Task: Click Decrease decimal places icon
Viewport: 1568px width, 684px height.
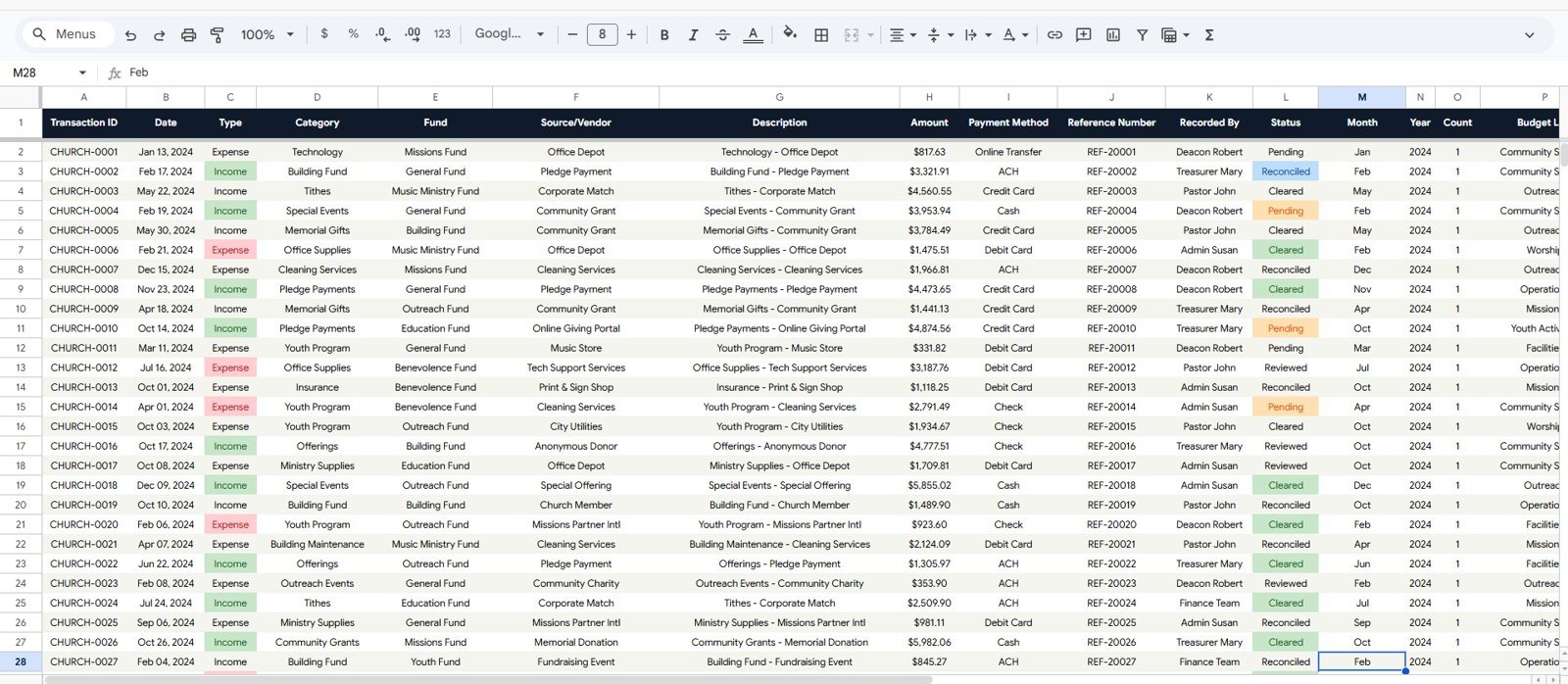Action: click(x=382, y=34)
